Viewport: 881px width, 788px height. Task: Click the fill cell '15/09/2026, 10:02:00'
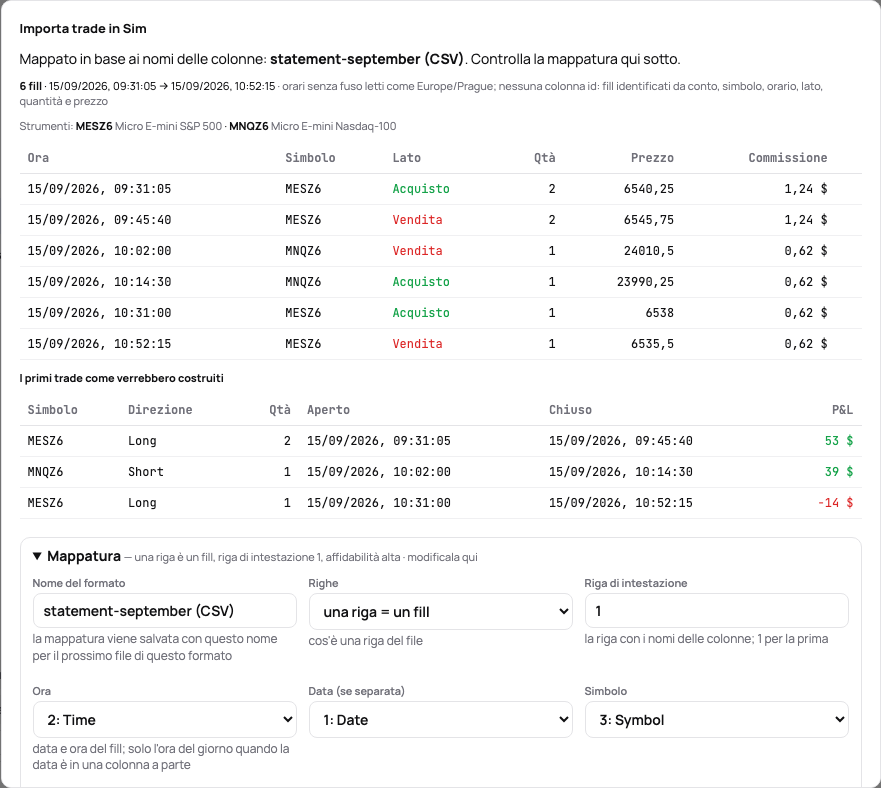click(99, 251)
